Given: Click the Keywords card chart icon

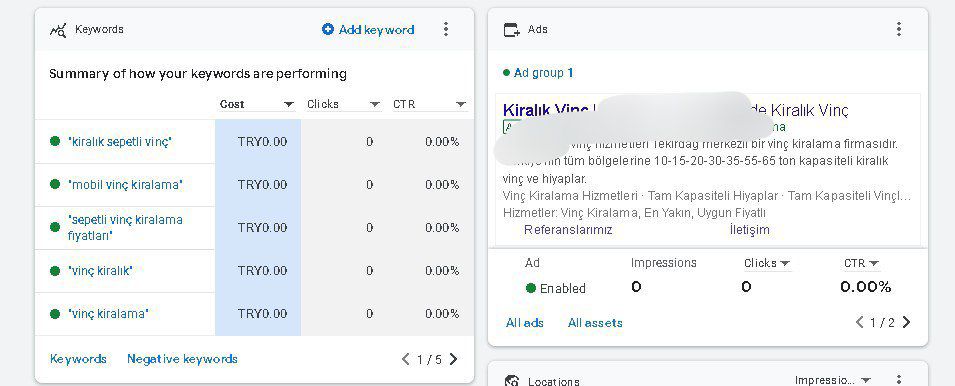Looking at the screenshot, I should 58,30.
